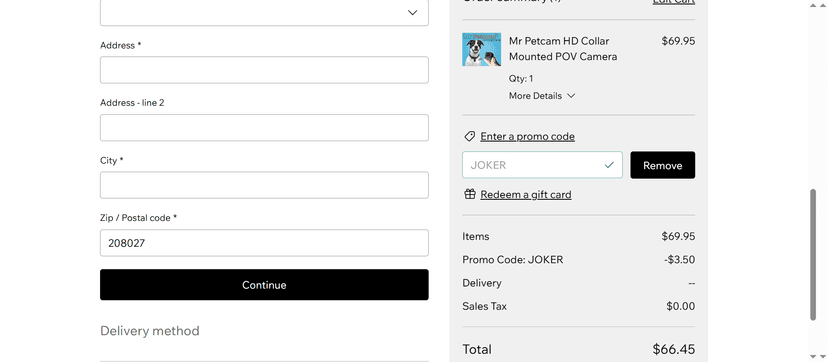Click into the City field
The height and width of the screenshot is (362, 828).
(264, 185)
